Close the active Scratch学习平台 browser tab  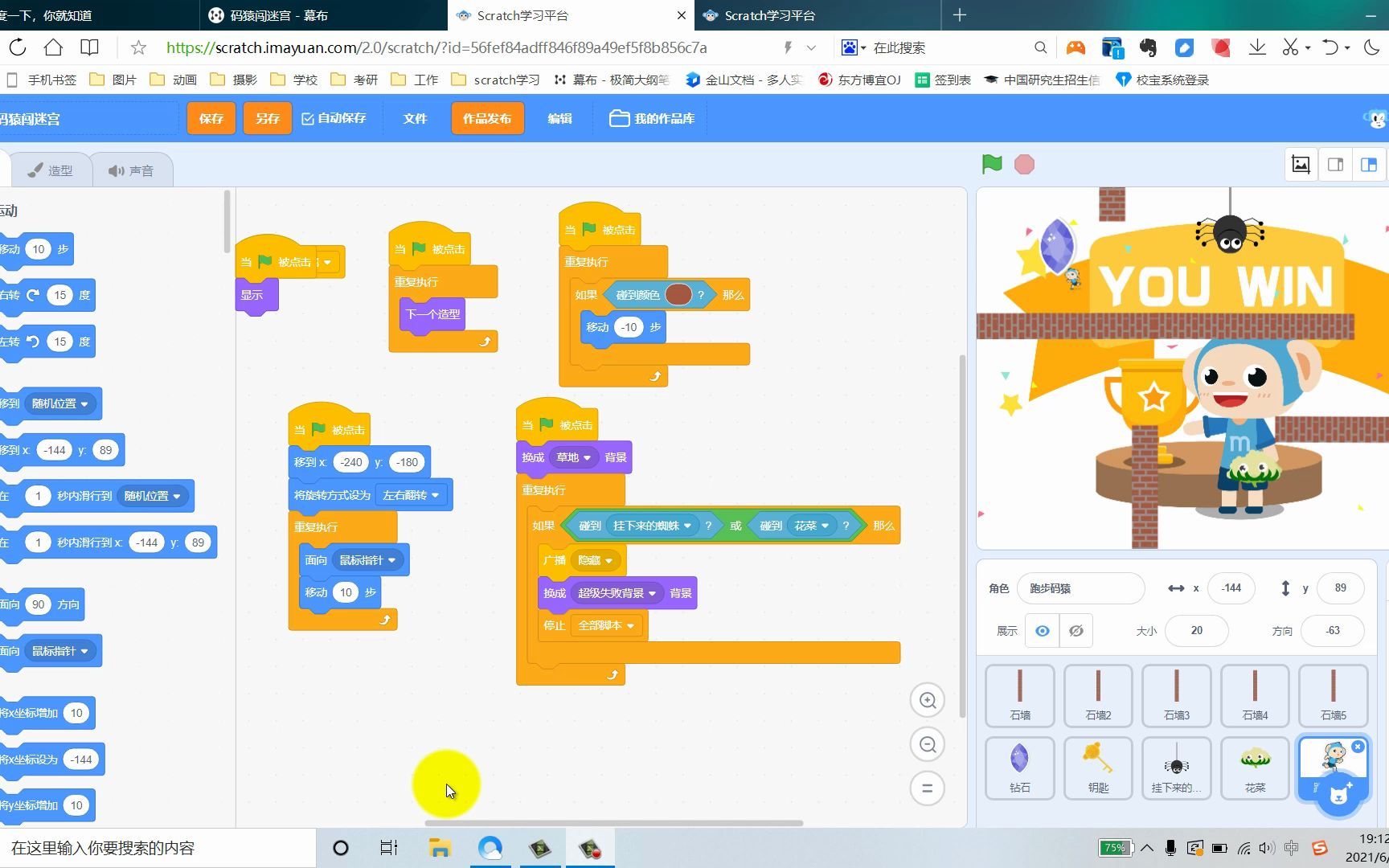point(682,15)
